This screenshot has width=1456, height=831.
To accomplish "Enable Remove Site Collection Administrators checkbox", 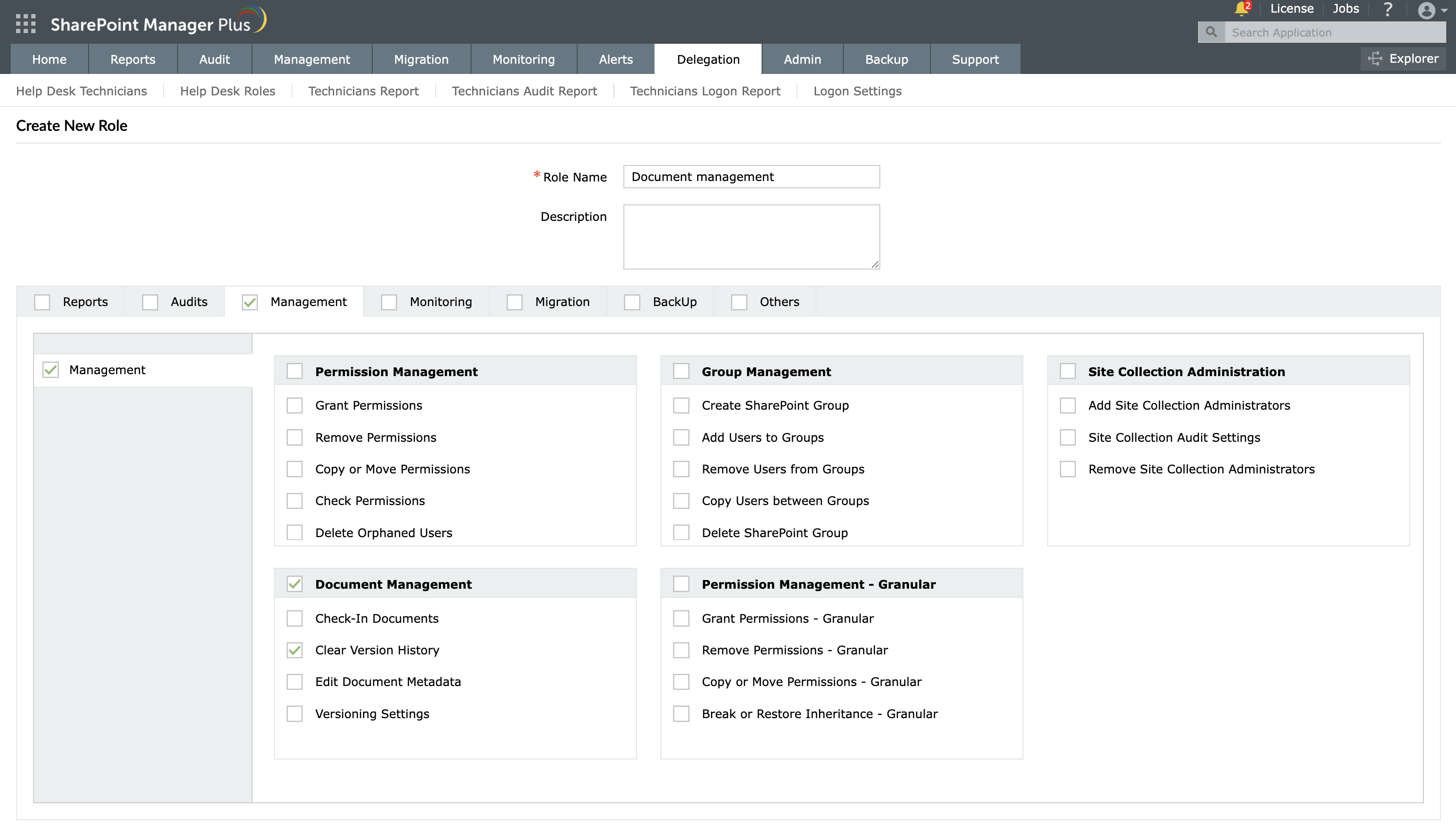I will coord(1068,469).
